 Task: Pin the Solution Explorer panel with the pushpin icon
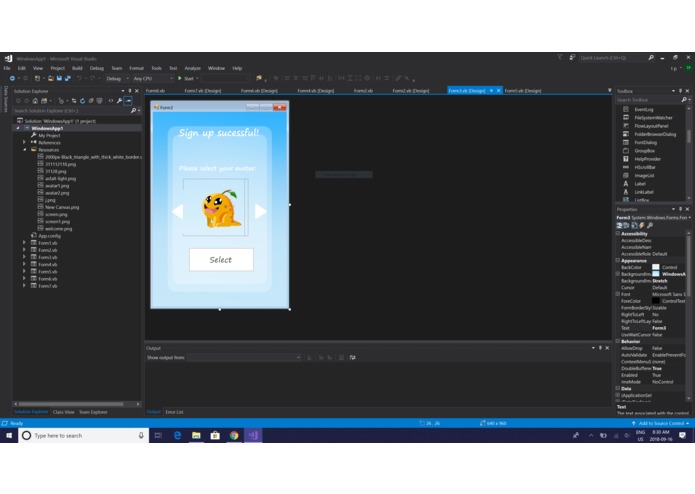[130, 91]
